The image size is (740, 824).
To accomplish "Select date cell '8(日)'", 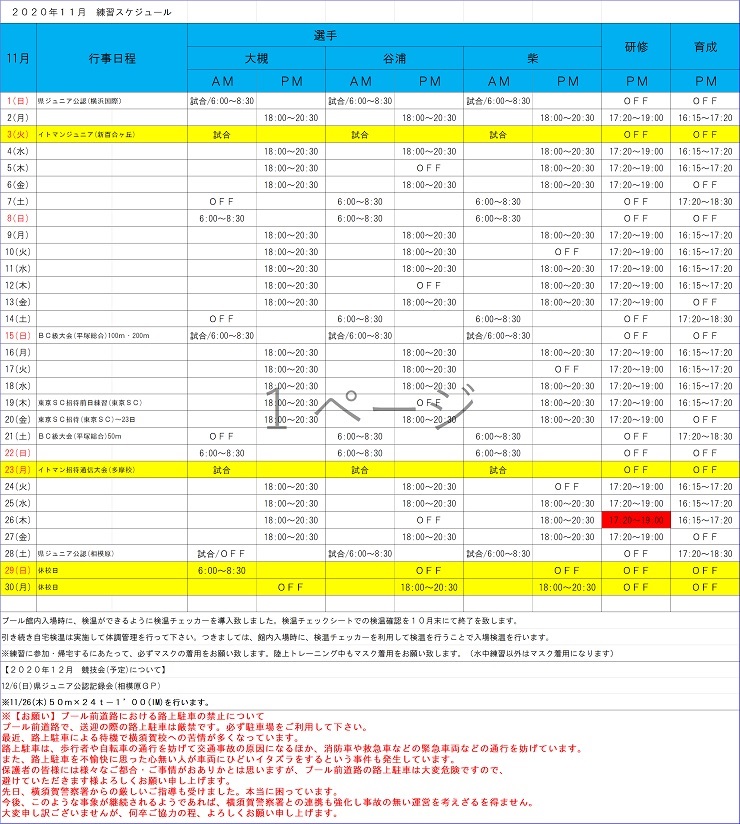I will (18, 218).
